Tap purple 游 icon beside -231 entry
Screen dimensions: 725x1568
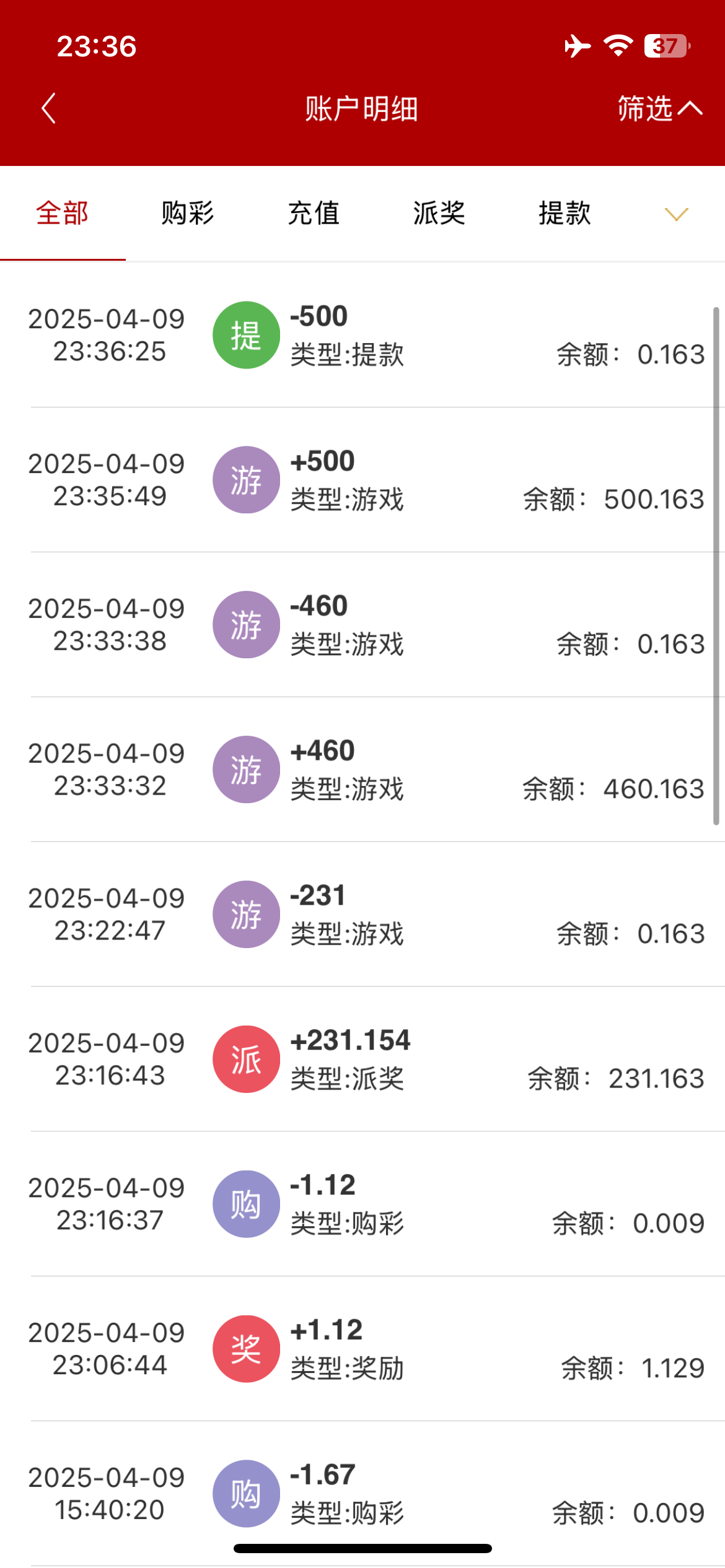(x=246, y=915)
